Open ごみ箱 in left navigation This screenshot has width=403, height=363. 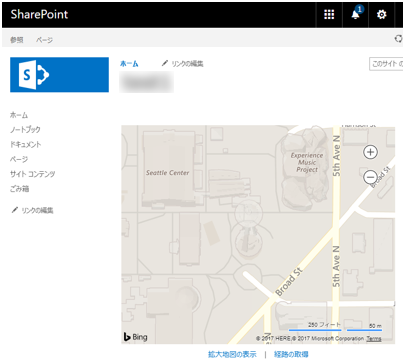tap(19, 189)
